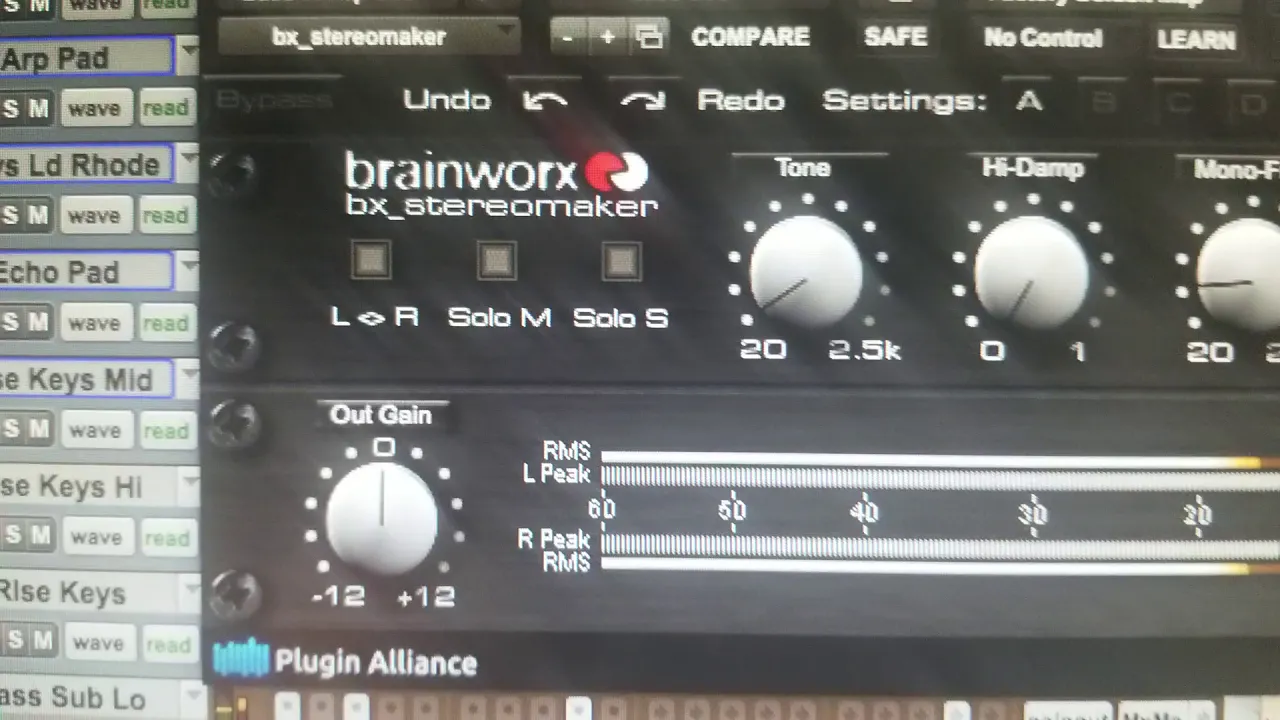Select settings slot A
The height and width of the screenshot is (720, 1280).
(x=1028, y=101)
